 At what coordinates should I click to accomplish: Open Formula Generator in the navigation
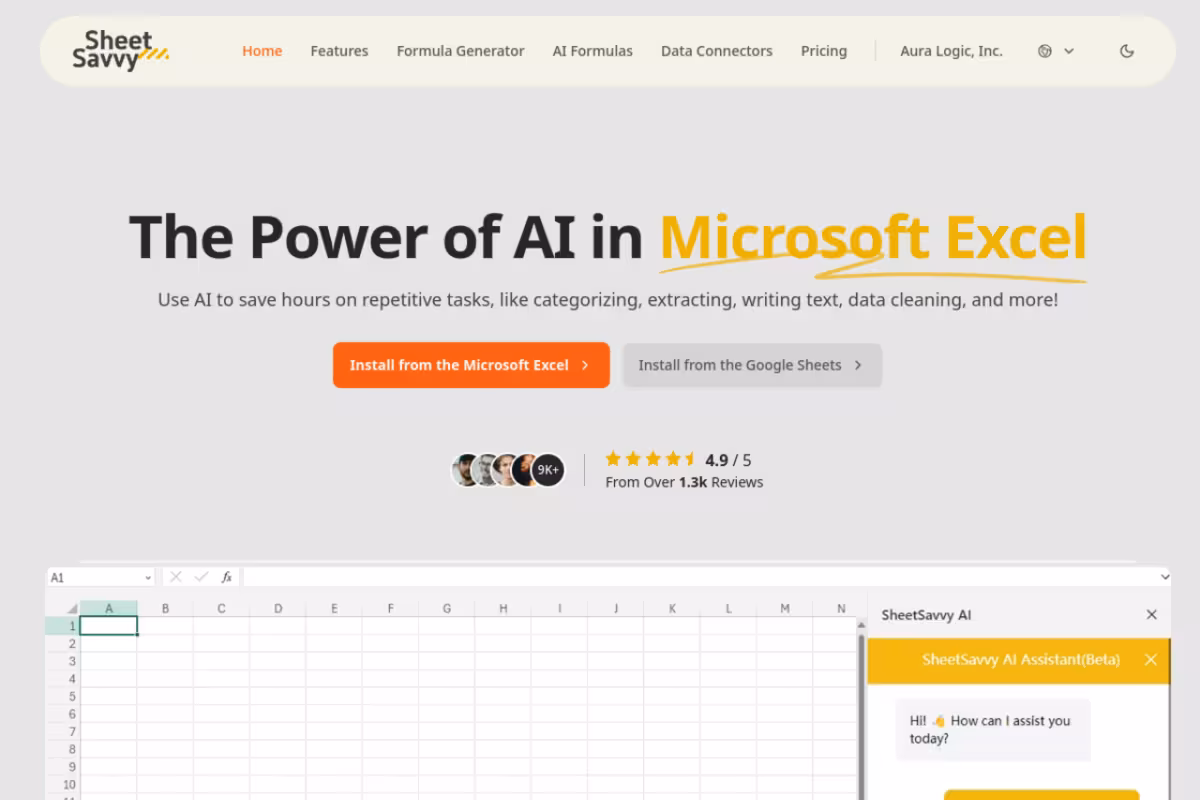[460, 51]
